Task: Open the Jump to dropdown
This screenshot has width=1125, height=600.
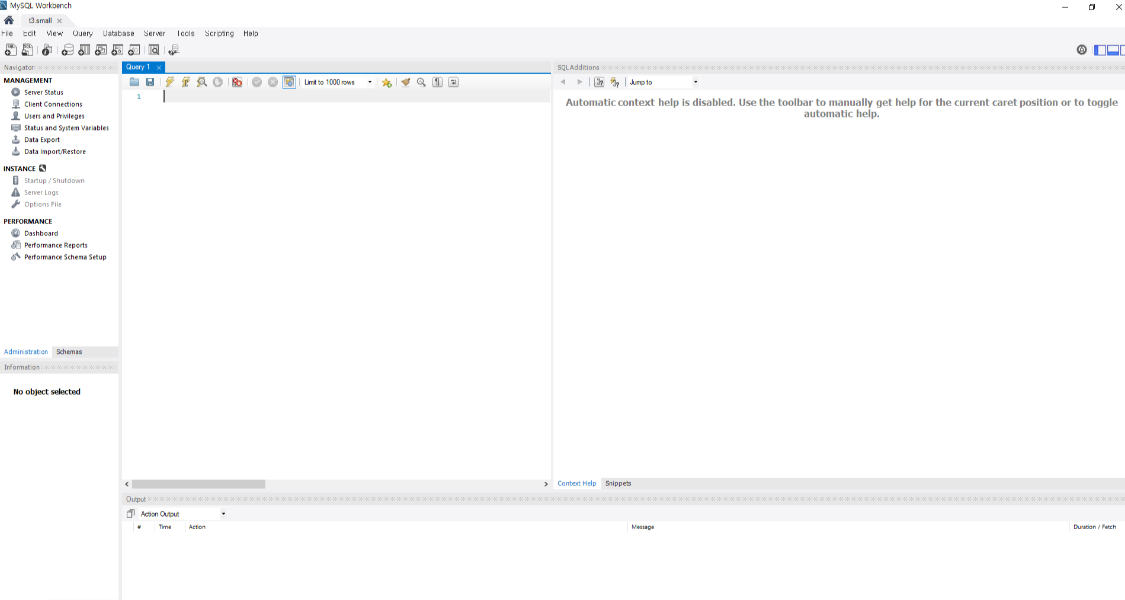Action: [x=663, y=82]
